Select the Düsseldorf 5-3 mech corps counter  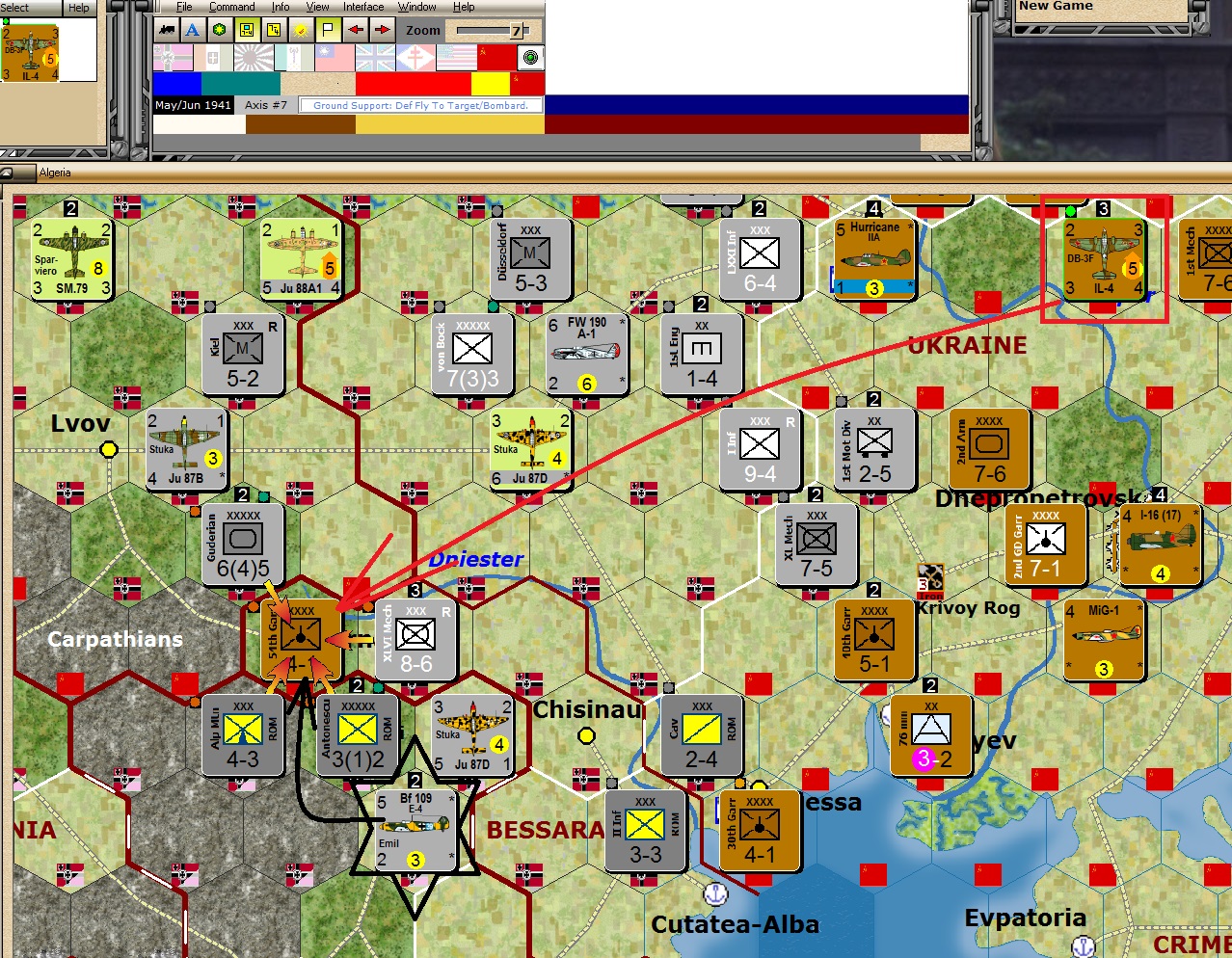pyautogui.click(x=530, y=258)
